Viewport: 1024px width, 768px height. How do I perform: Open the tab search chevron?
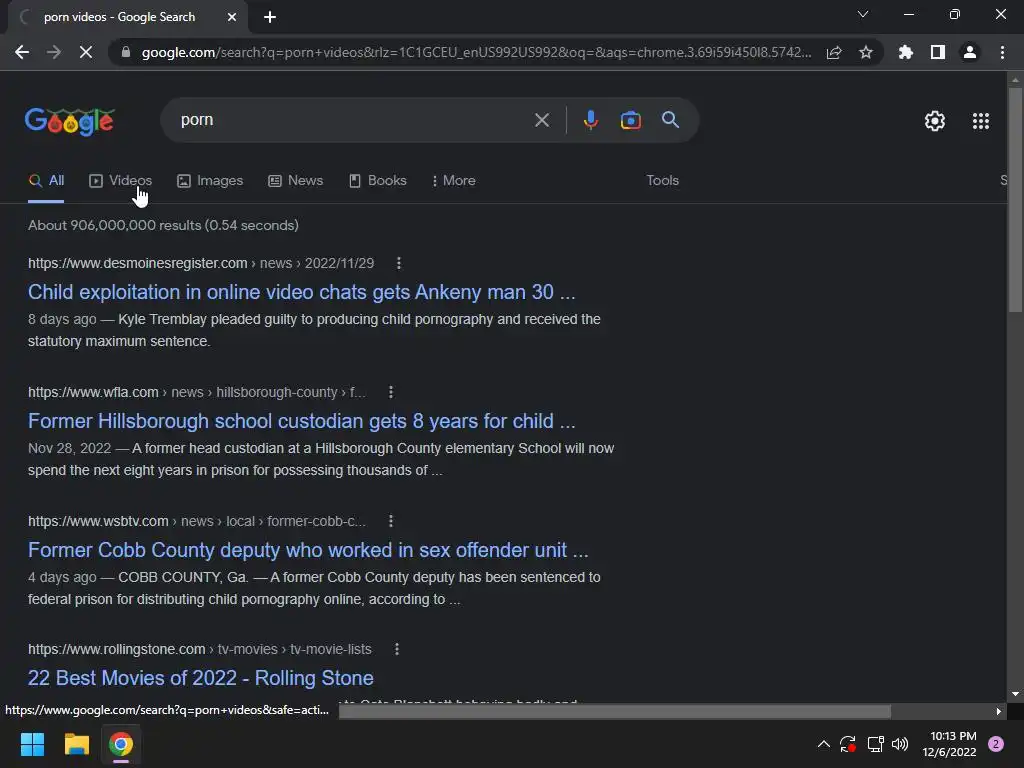pos(863,14)
